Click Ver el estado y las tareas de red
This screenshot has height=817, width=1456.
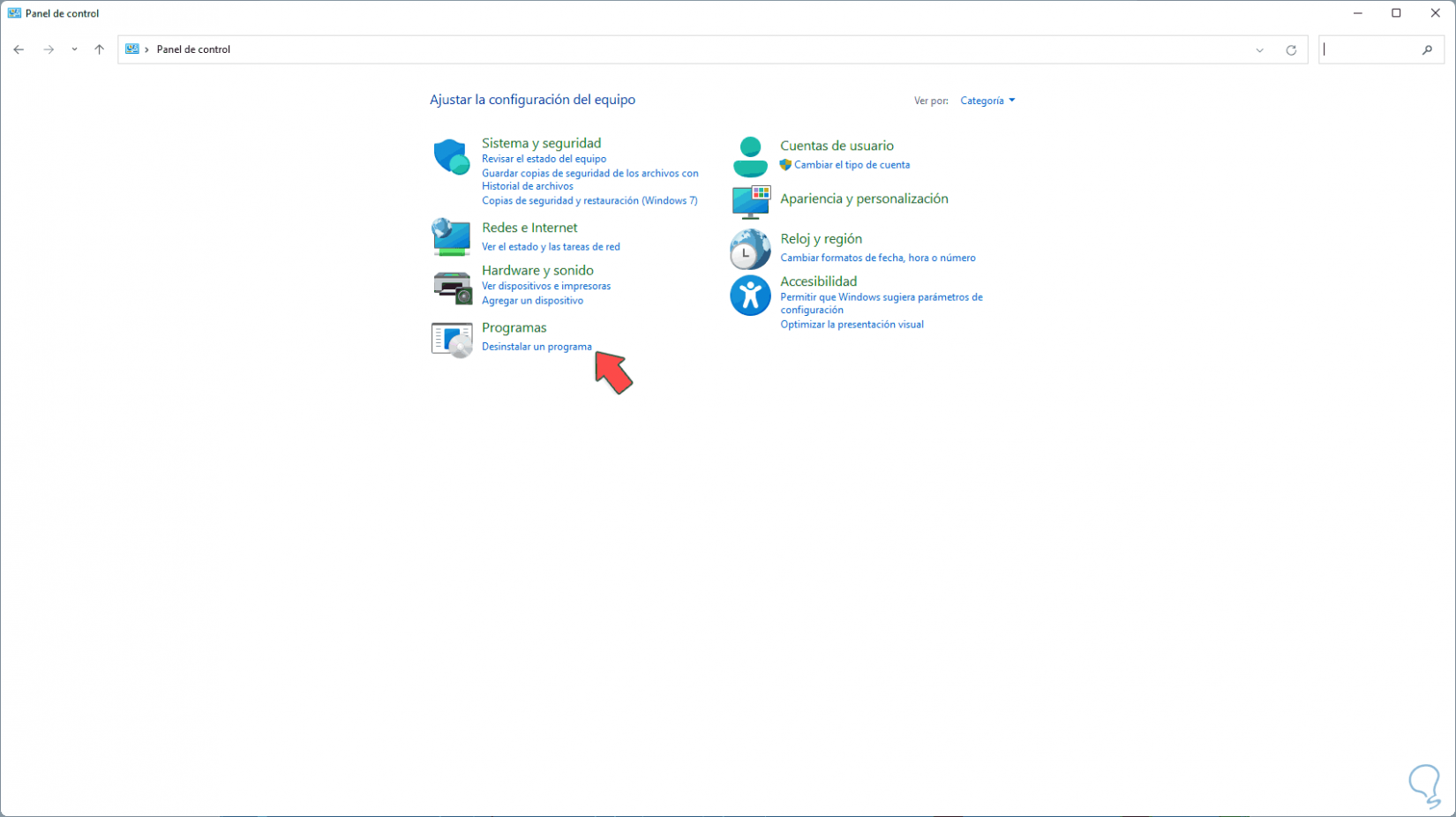[x=551, y=247]
